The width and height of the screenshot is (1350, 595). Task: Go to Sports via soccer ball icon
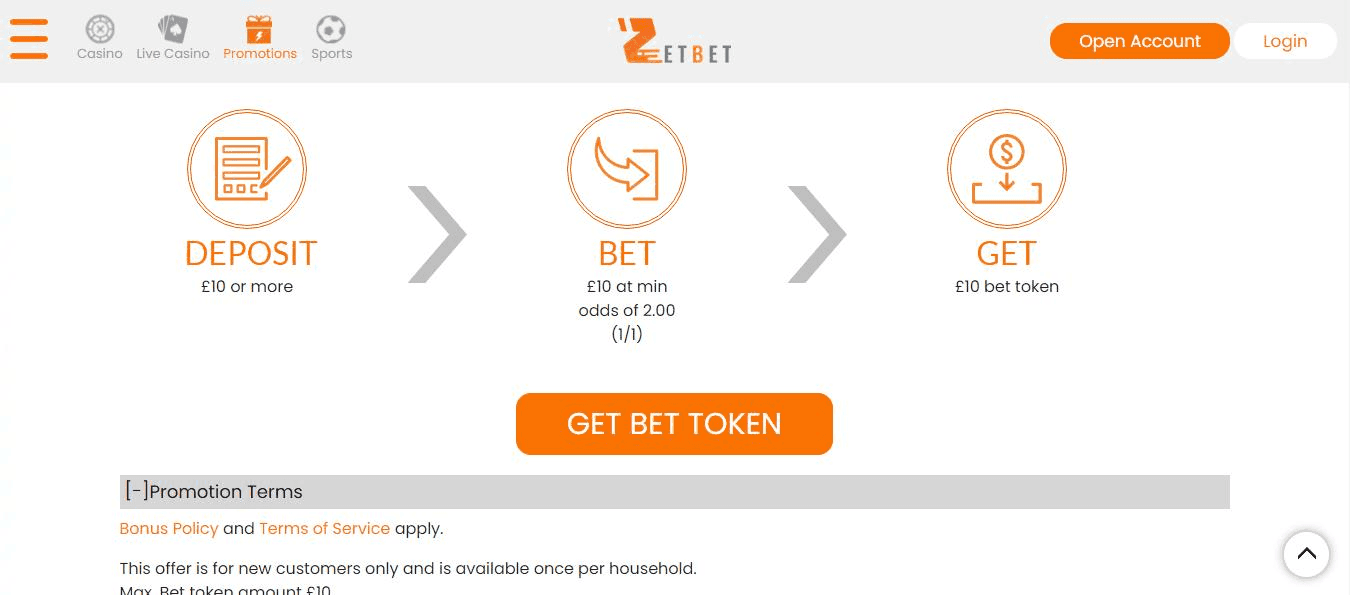point(331,29)
